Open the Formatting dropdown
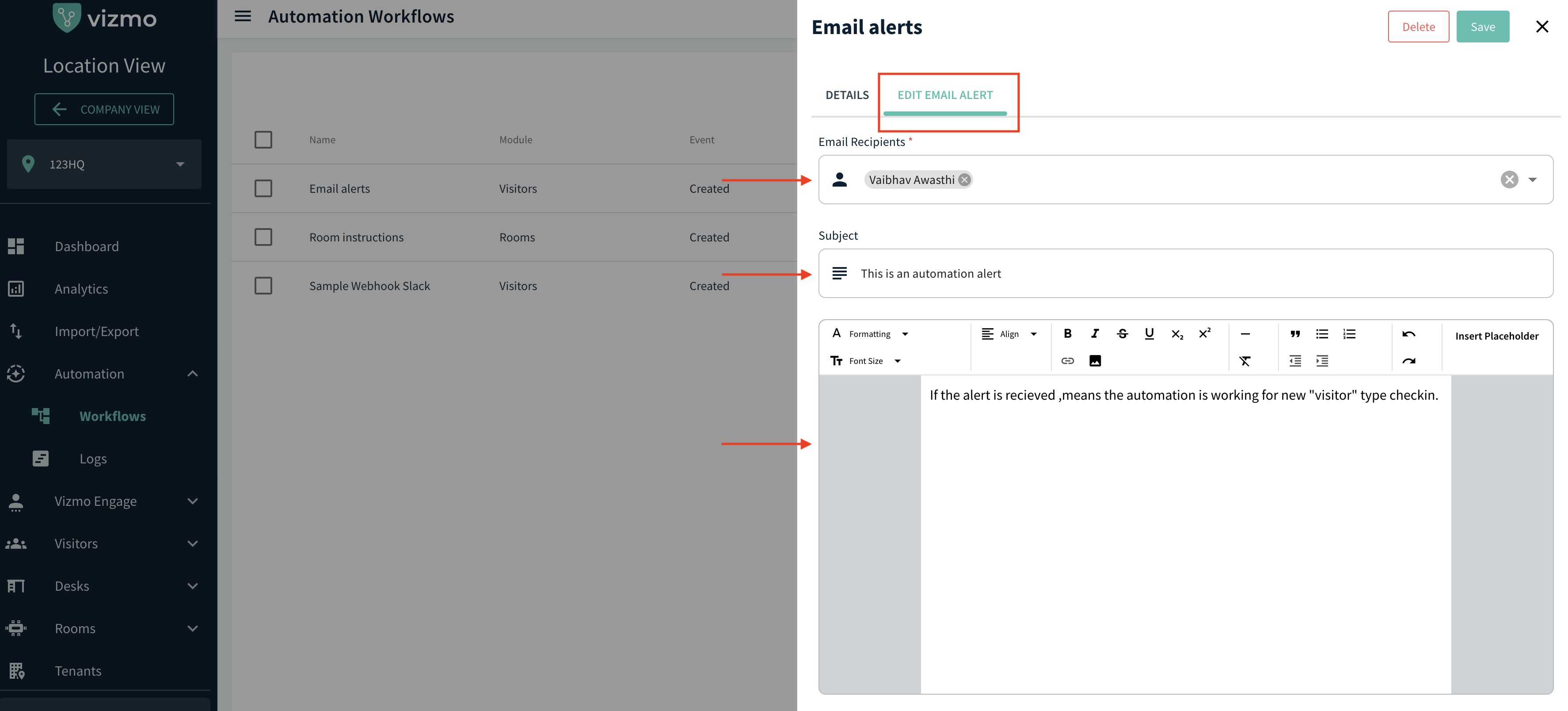Image resolution: width=1568 pixels, height=711 pixels. coord(871,333)
